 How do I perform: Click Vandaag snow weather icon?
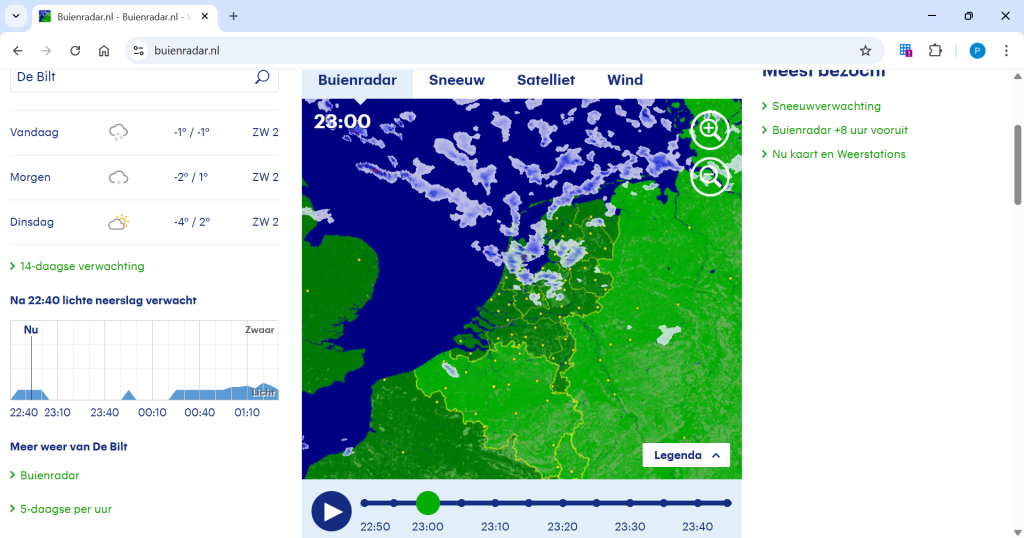pyautogui.click(x=118, y=132)
